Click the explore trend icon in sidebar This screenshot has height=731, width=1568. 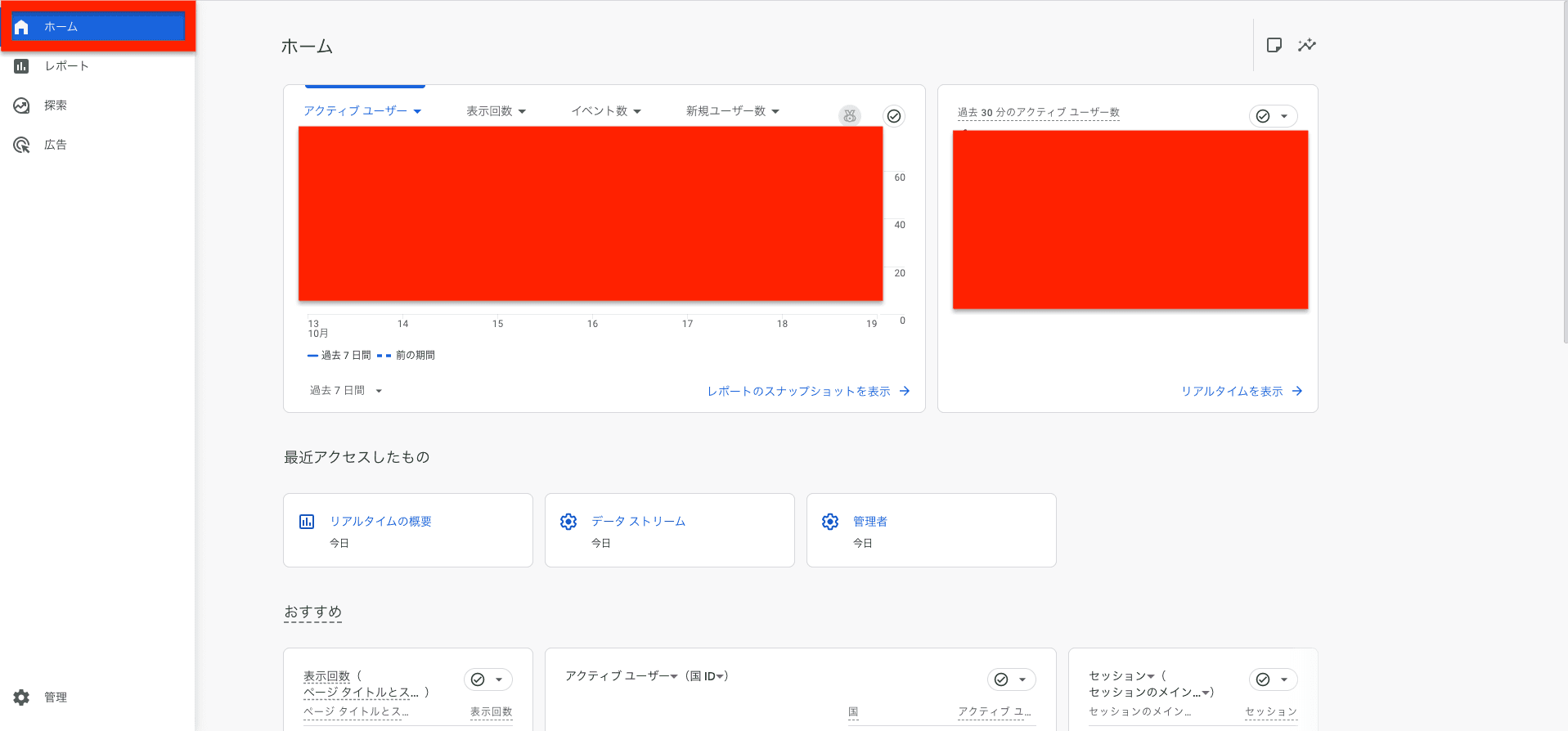(x=22, y=105)
